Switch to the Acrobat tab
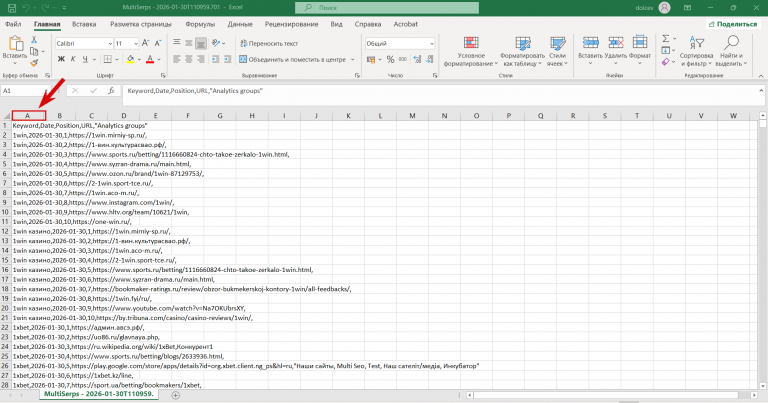This screenshot has width=768, height=403. click(406, 24)
